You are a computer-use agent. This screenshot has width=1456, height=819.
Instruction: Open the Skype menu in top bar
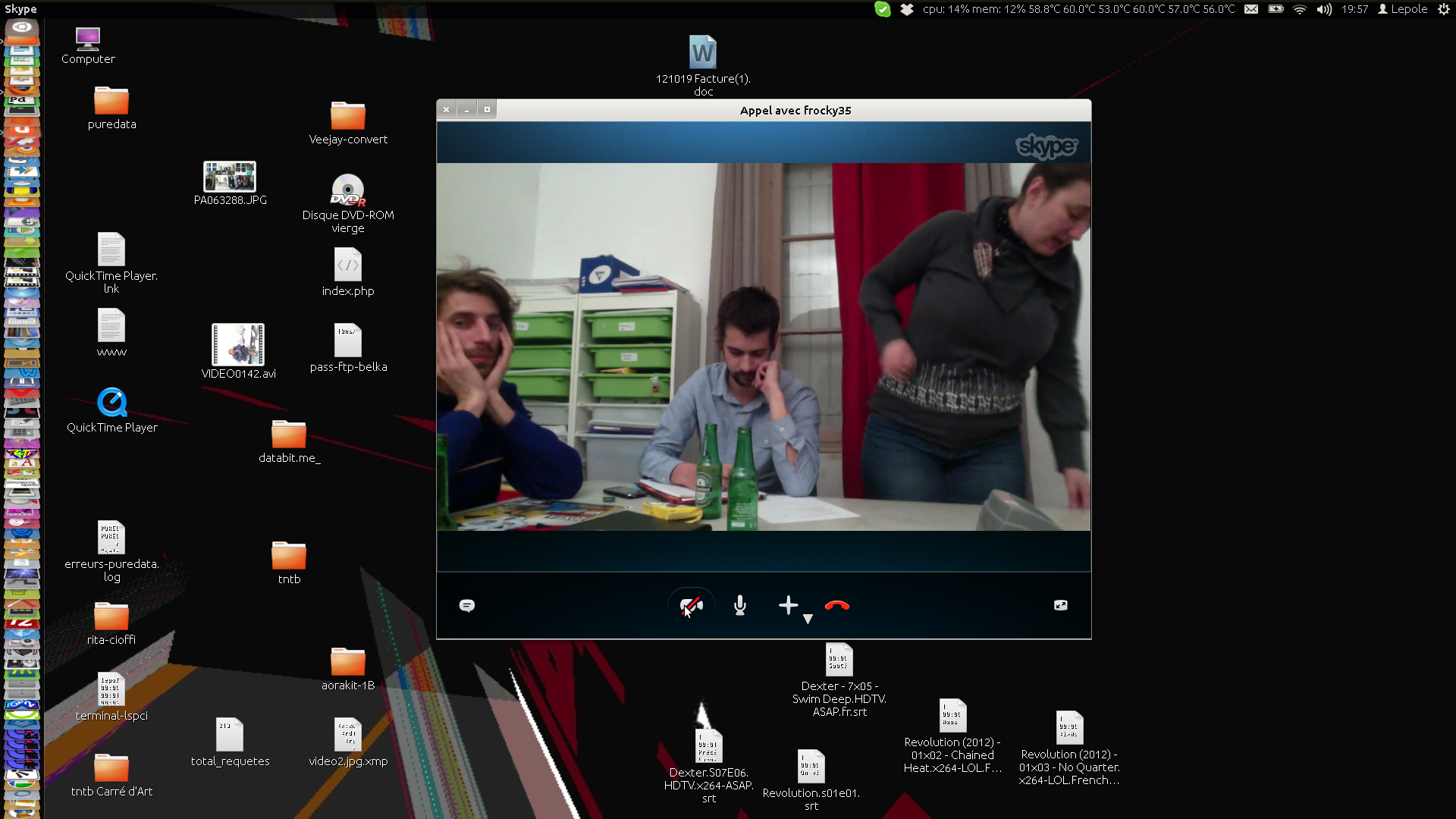click(x=20, y=9)
